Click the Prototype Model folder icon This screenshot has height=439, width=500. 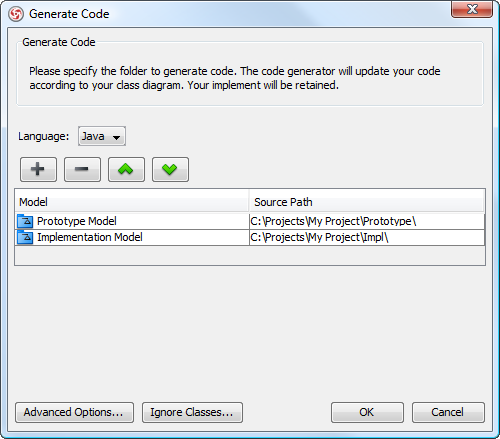click(x=25, y=221)
